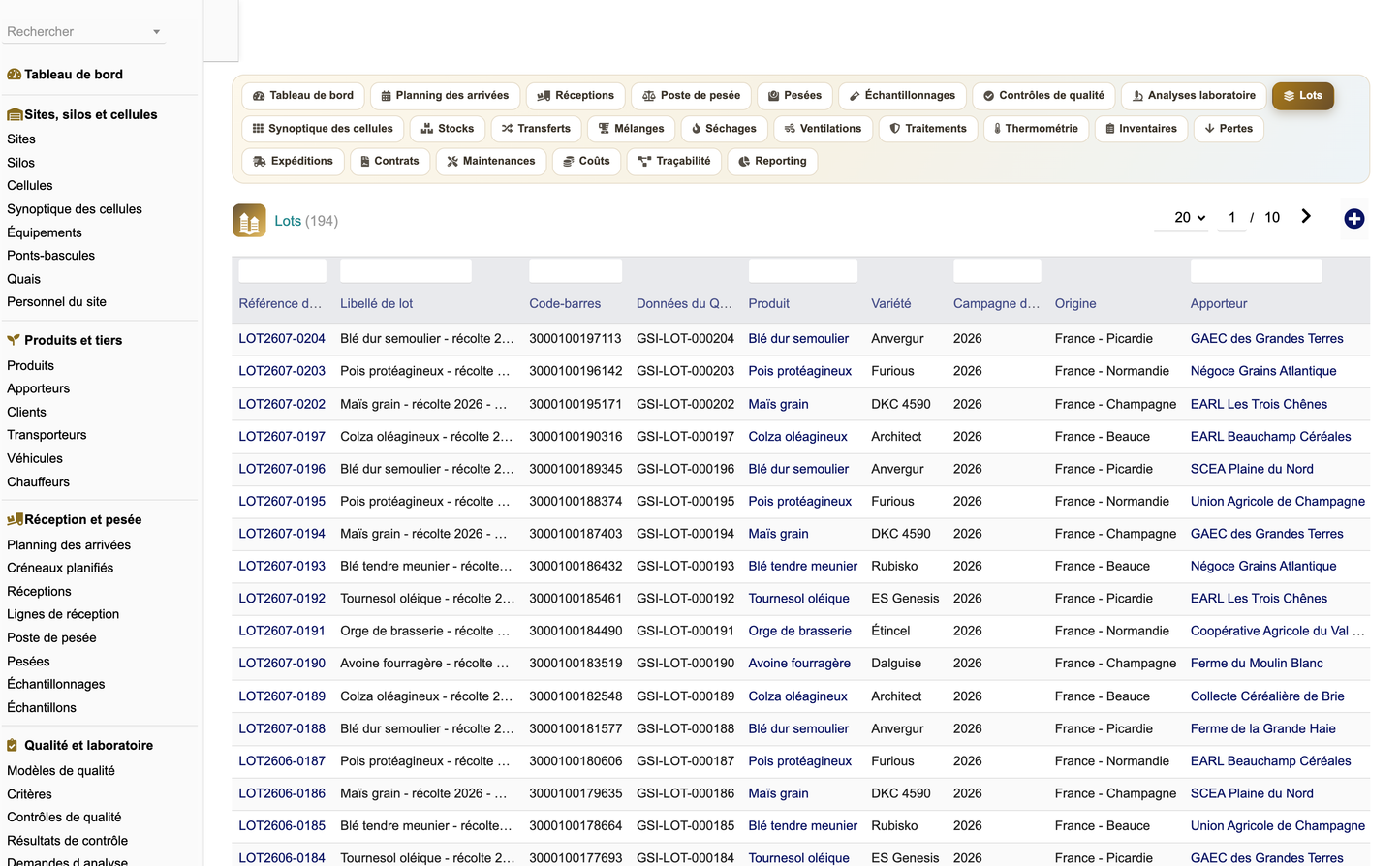This screenshot has width=1400, height=866.
Task: Filter by Produit column input
Action: pos(802,271)
